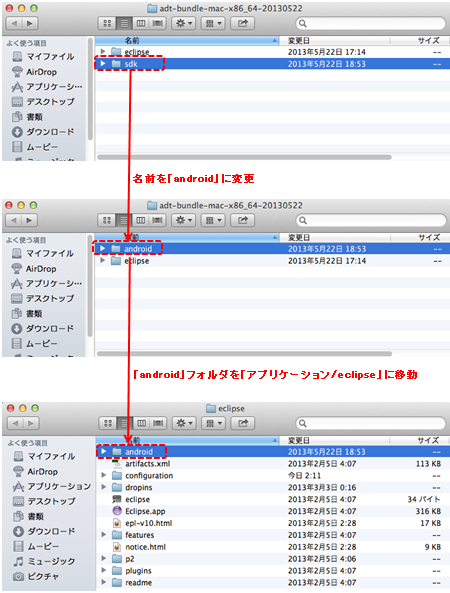Expand android folder in middle window

(x=103, y=248)
